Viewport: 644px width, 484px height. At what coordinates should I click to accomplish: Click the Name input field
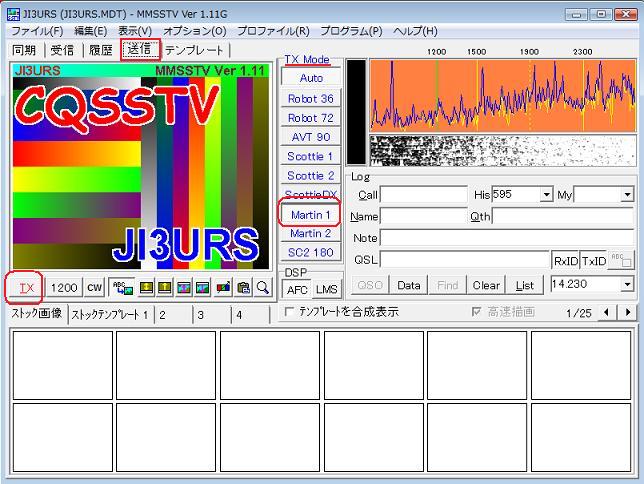coord(424,216)
